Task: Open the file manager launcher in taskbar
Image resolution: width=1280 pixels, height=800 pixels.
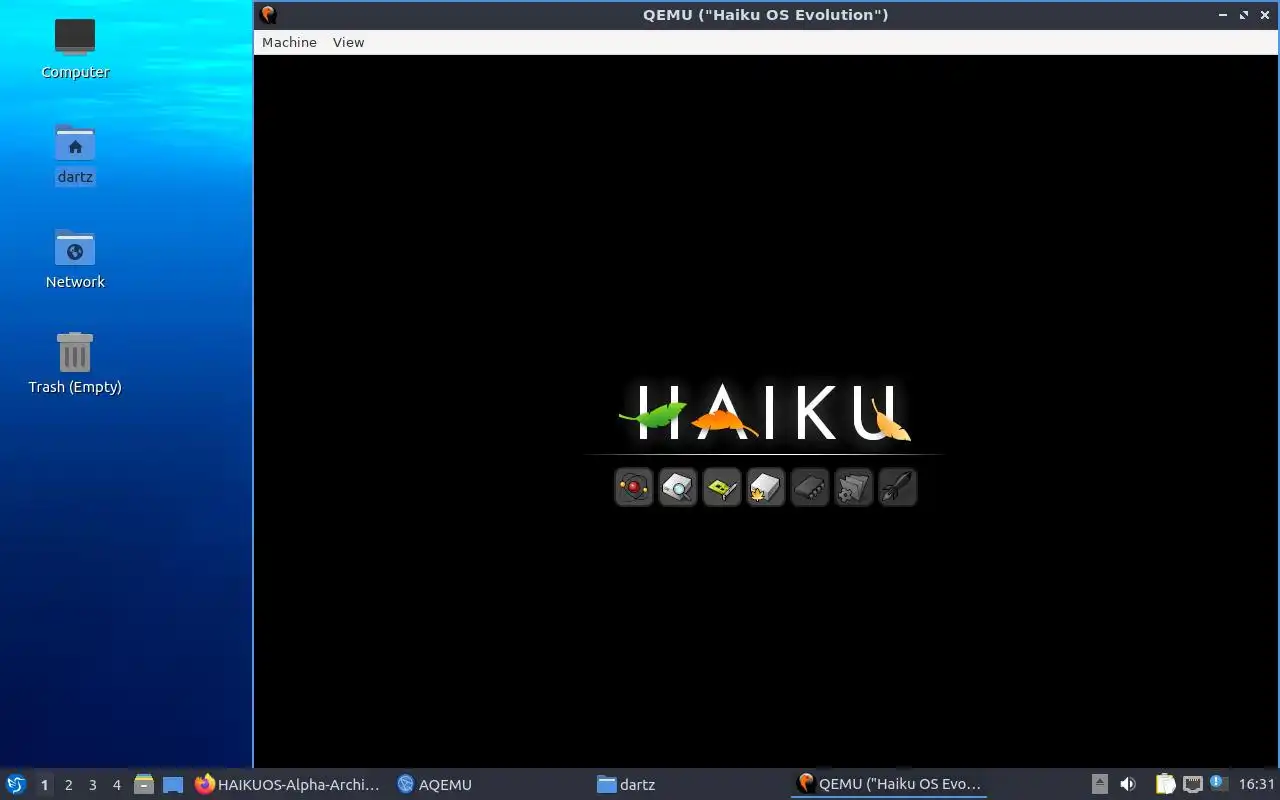Action: pos(144,785)
